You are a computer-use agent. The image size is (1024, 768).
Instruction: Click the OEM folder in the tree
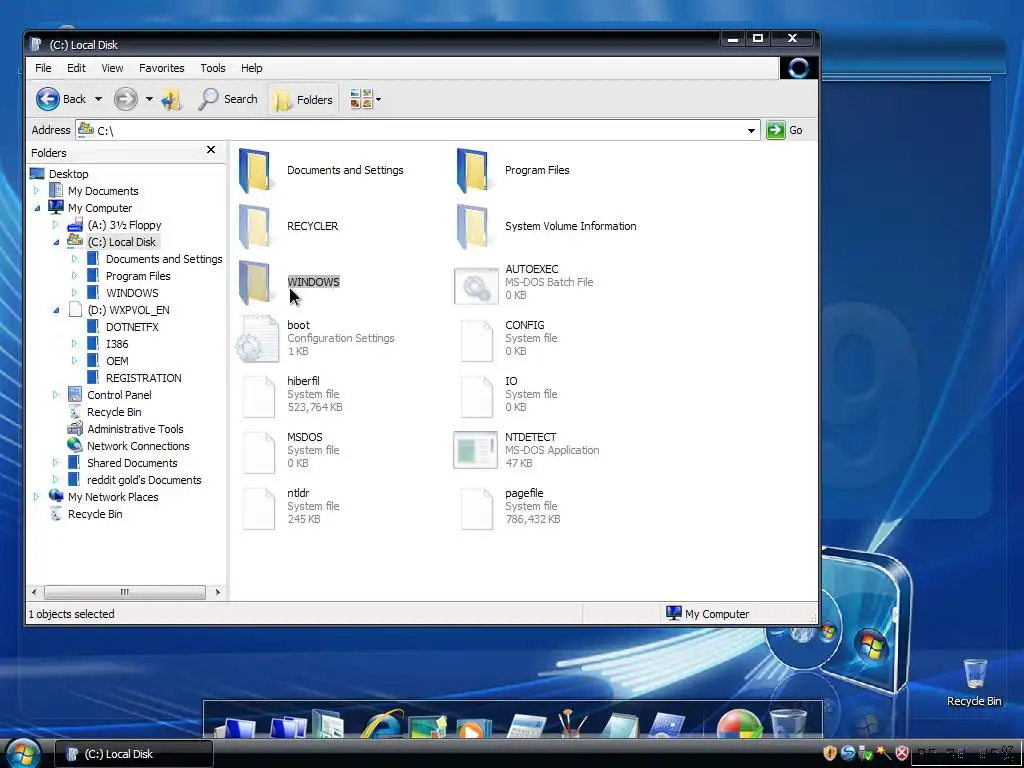[118, 360]
